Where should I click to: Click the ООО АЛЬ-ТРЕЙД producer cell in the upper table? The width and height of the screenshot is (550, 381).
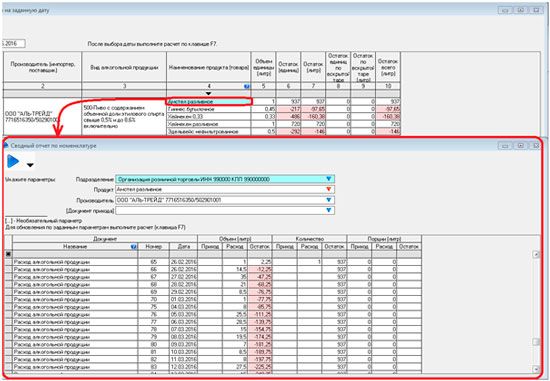tap(42, 116)
